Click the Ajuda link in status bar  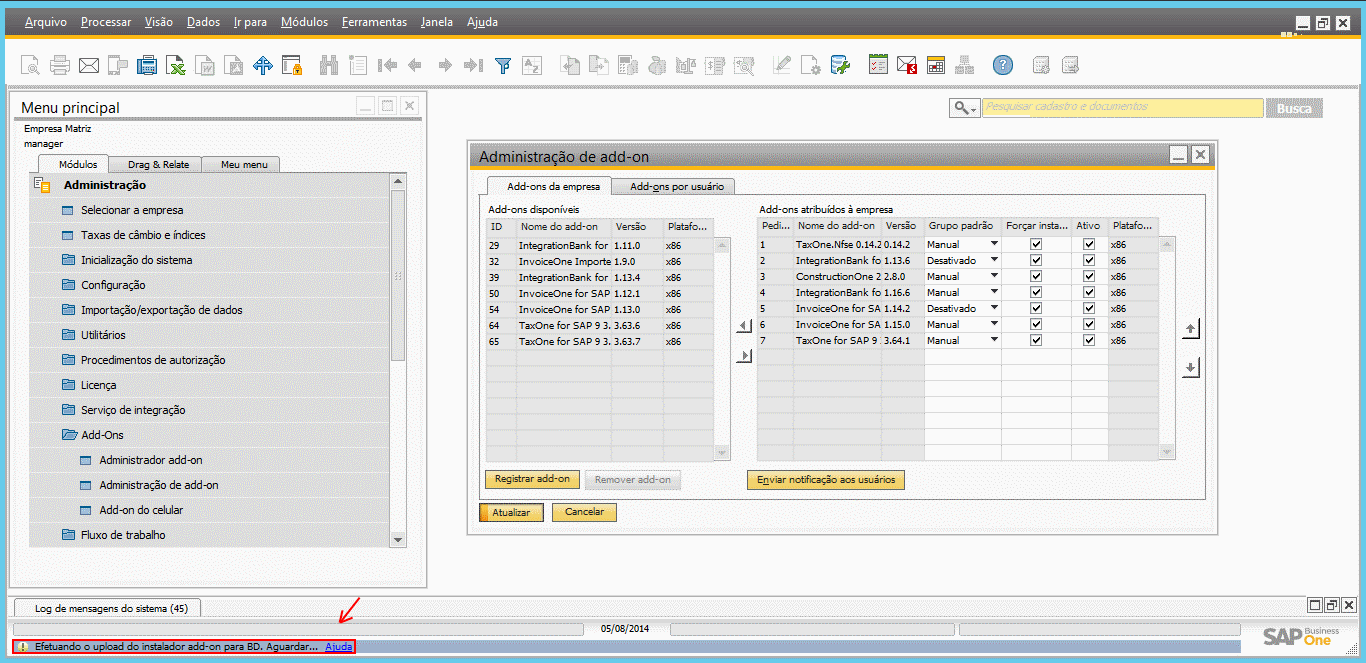pos(339,647)
